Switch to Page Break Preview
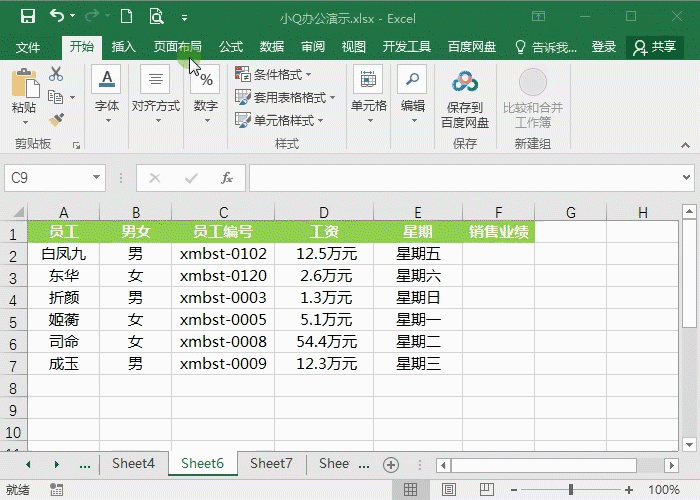This screenshot has width=700, height=500. (x=487, y=489)
